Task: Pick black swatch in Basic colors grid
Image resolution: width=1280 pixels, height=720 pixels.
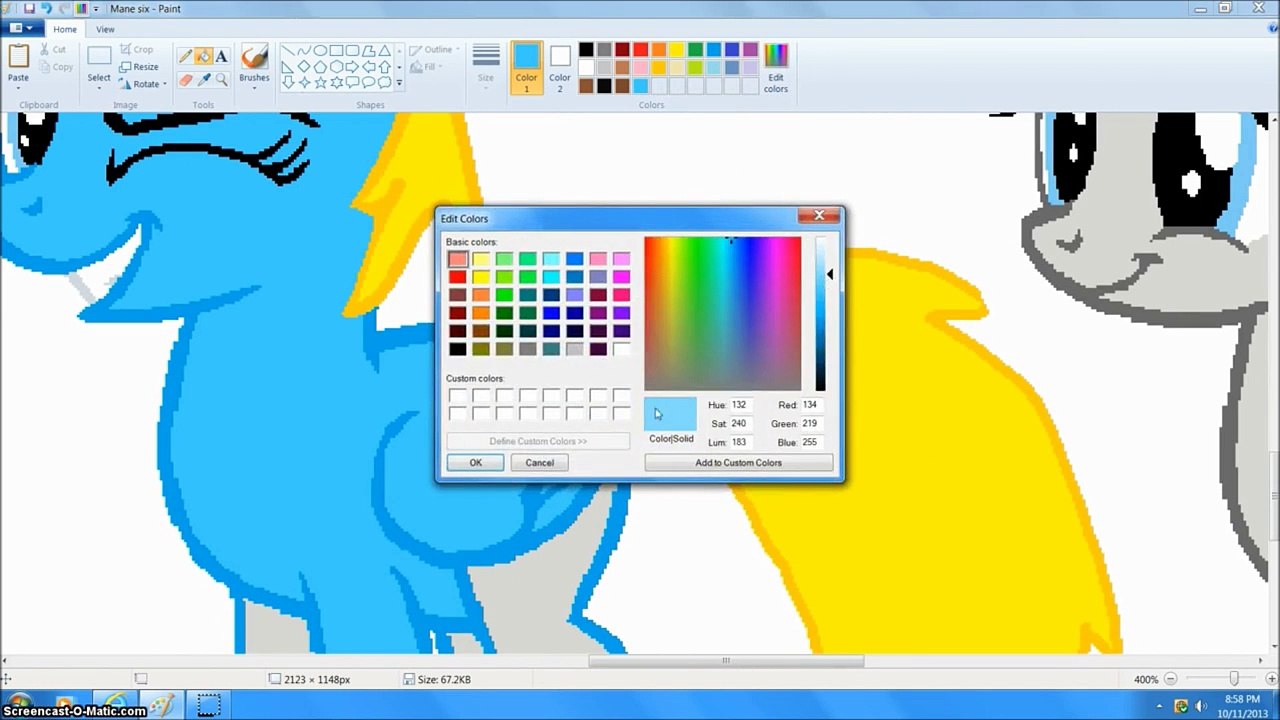Action: click(457, 349)
